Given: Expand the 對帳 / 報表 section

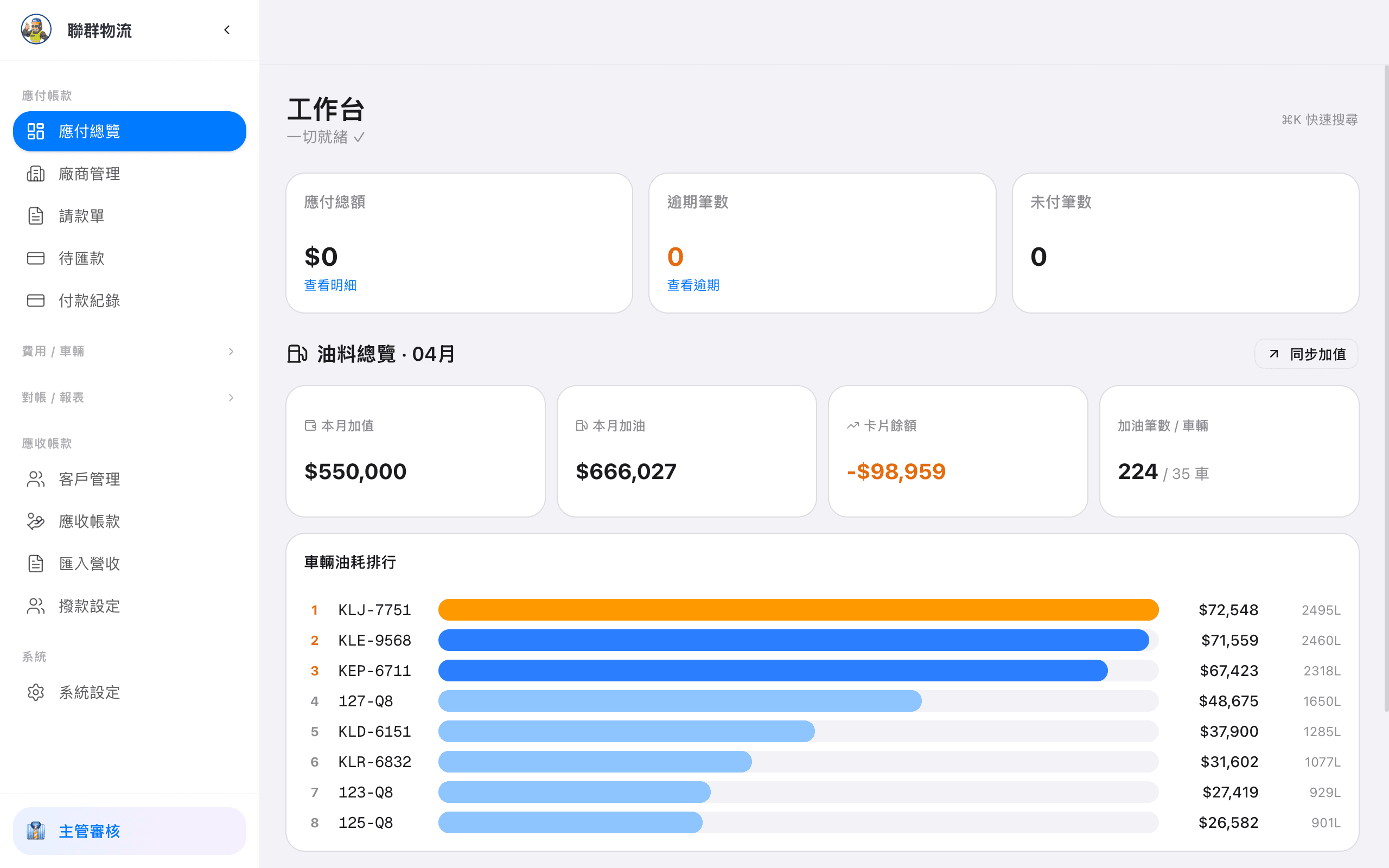Looking at the screenshot, I should (x=231, y=397).
